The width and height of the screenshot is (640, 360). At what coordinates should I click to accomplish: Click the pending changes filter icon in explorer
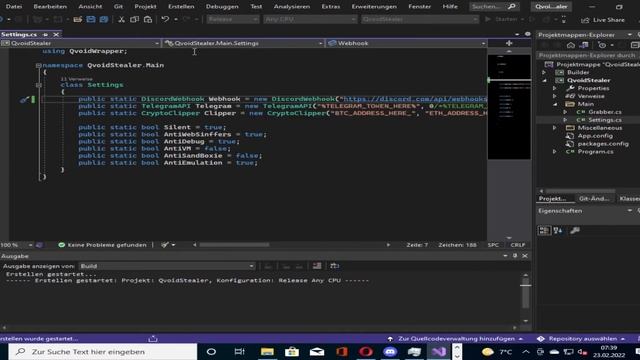(602, 45)
